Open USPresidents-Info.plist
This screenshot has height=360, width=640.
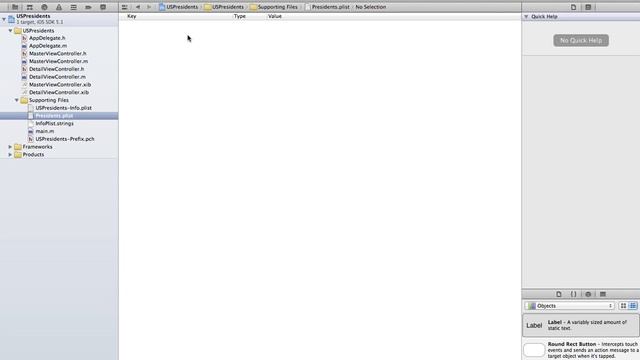tap(63, 108)
